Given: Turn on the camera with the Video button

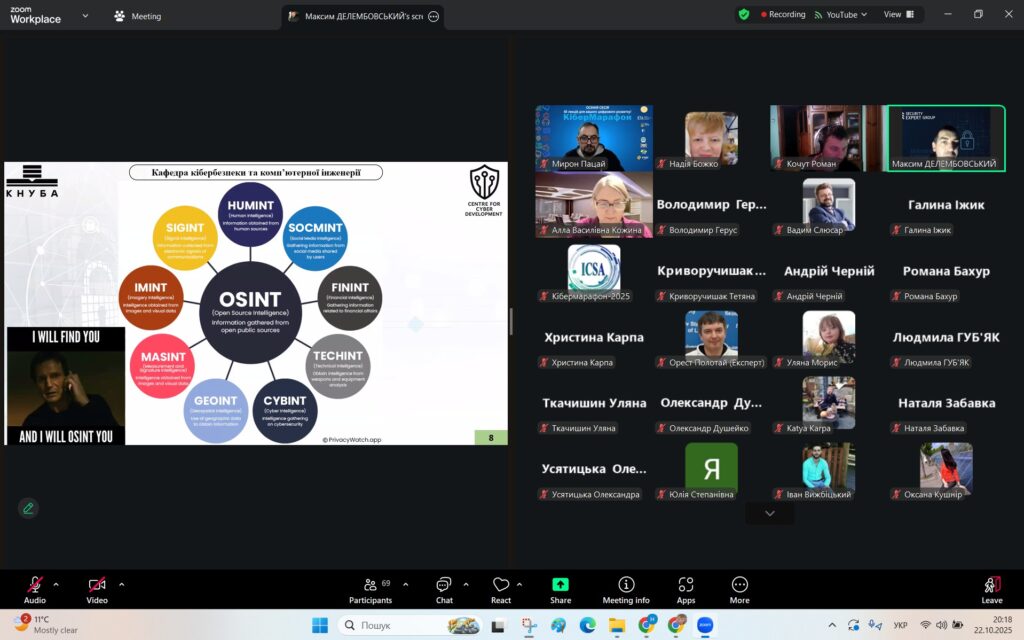Looking at the screenshot, I should (96, 587).
